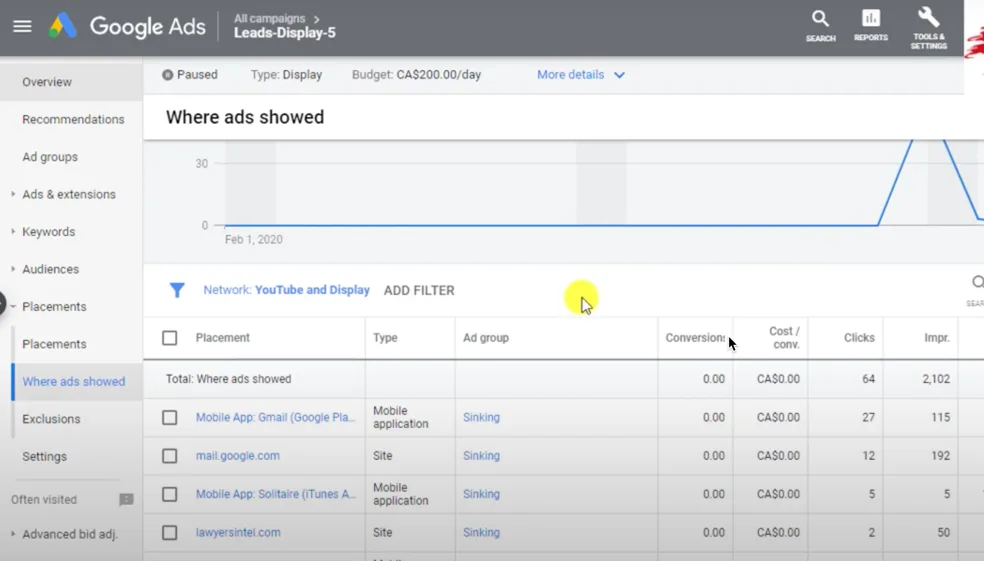Open the mail.google.com placement link
984x561 pixels.
click(238, 456)
